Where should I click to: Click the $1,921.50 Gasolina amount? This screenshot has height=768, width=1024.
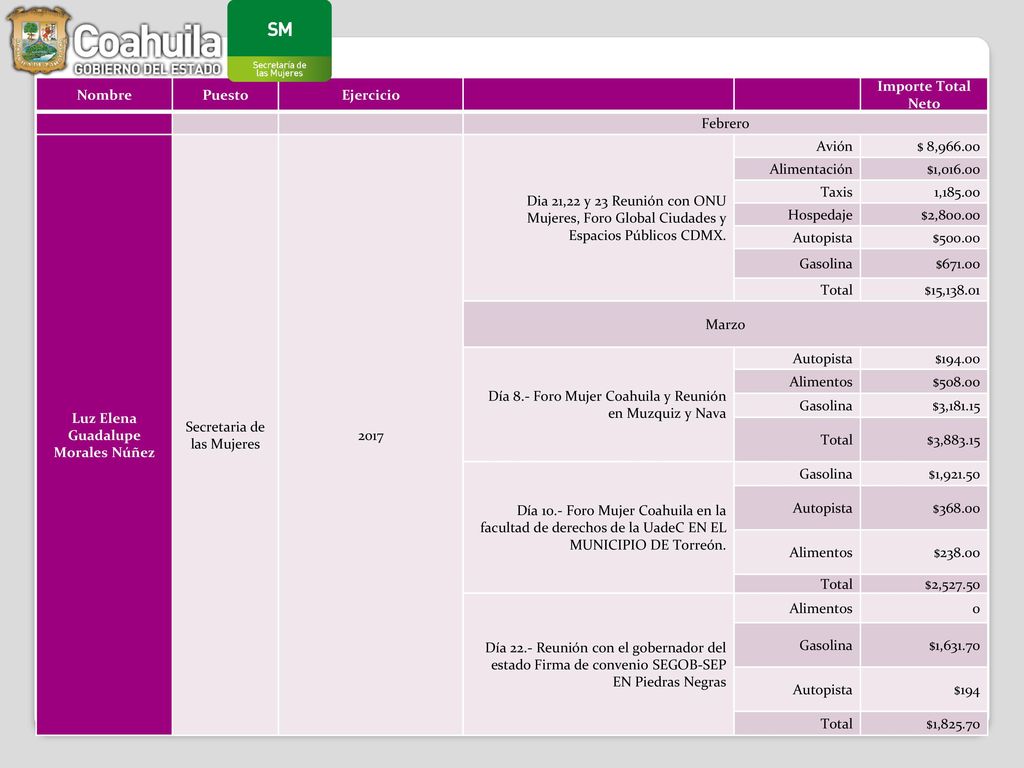(x=954, y=475)
